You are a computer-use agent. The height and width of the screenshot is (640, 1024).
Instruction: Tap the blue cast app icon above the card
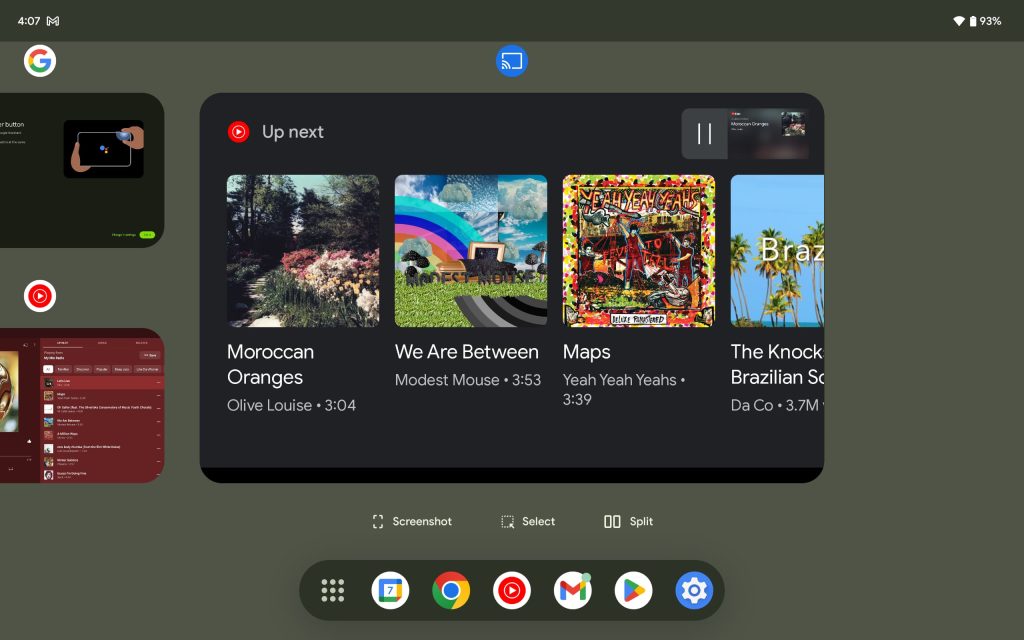click(x=512, y=61)
